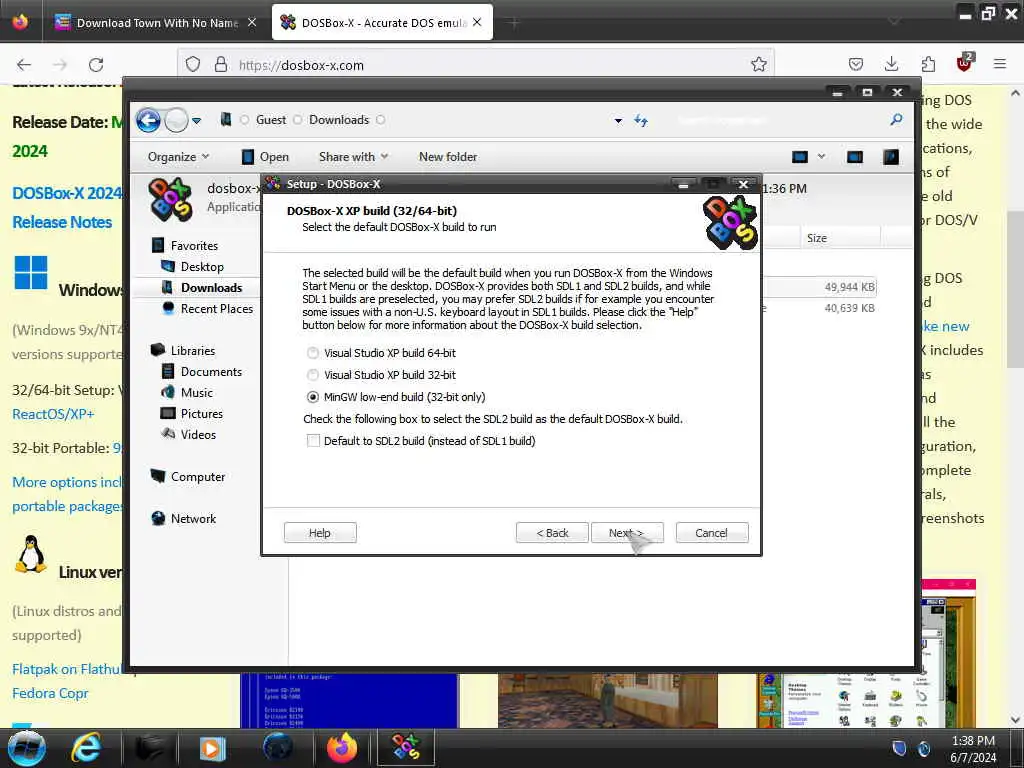Click the Explorer search magnifier icon

pos(897,120)
